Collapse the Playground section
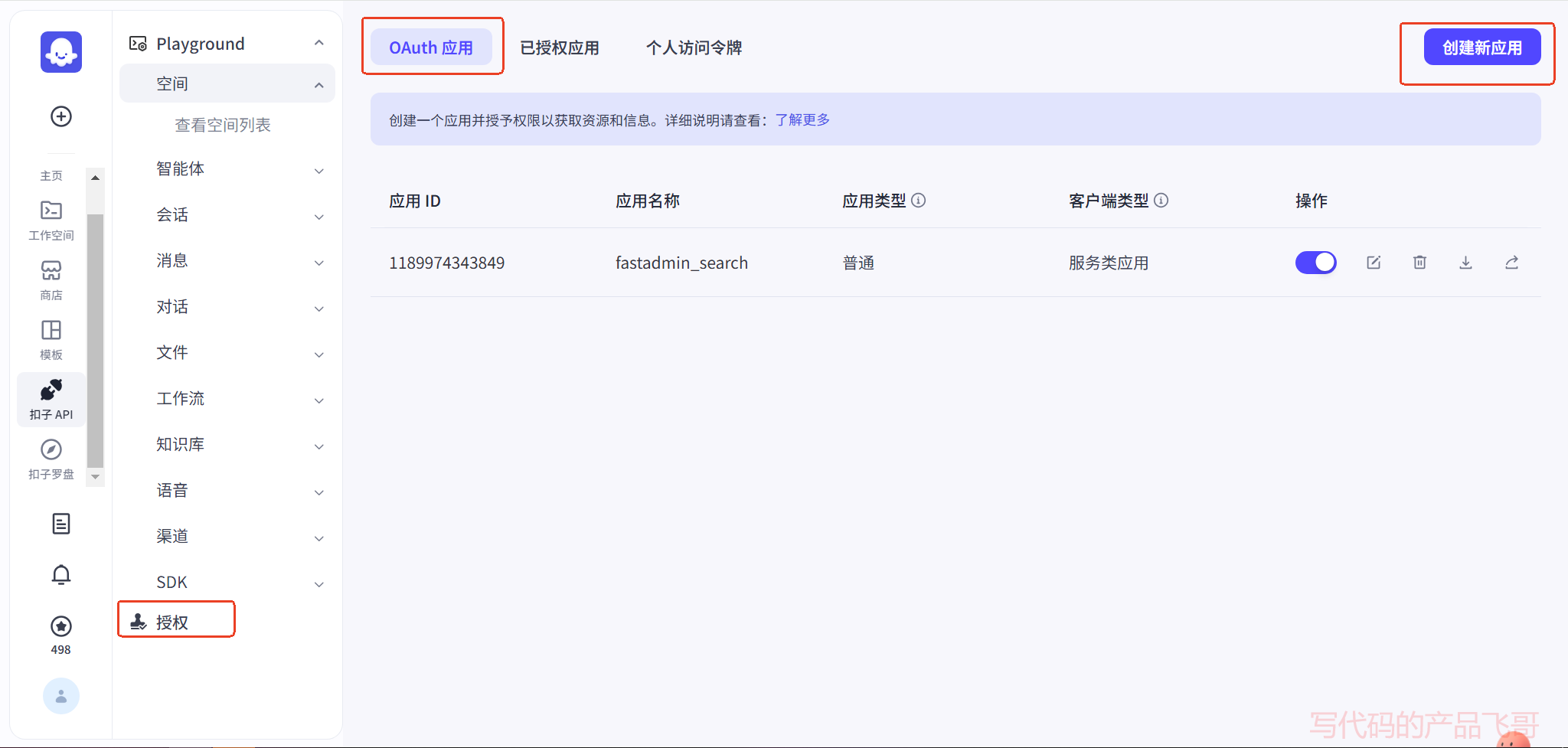The height and width of the screenshot is (748, 1568). coord(318,44)
